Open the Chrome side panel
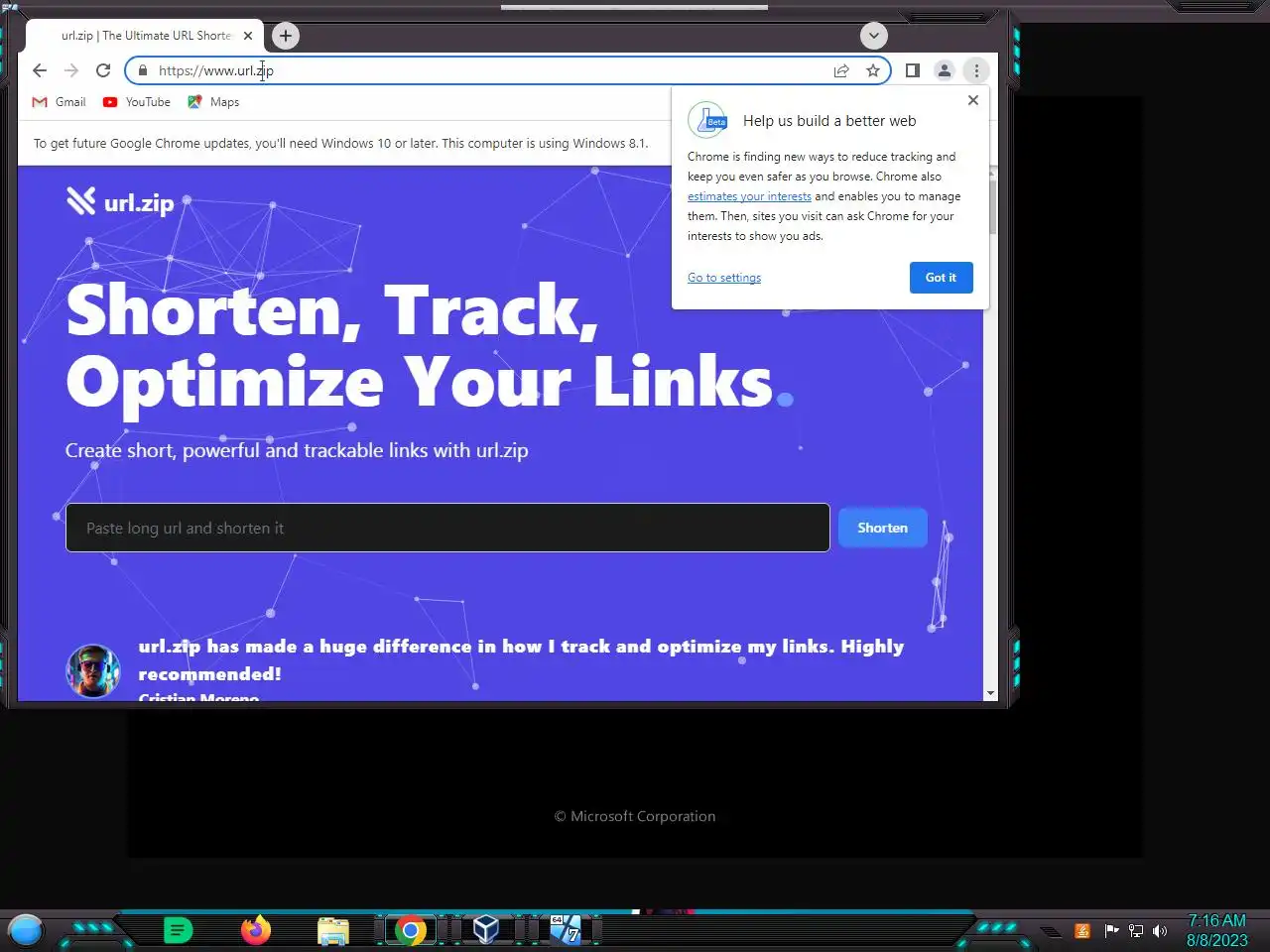Screen dimensions: 1270x952 tap(913, 70)
